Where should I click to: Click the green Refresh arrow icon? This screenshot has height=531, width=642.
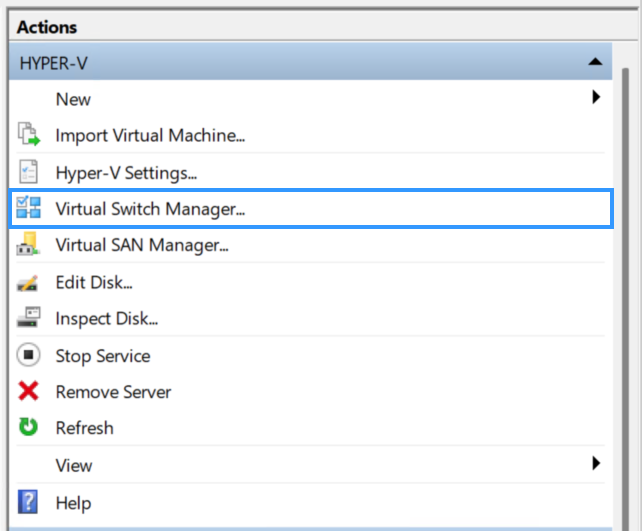click(x=28, y=427)
